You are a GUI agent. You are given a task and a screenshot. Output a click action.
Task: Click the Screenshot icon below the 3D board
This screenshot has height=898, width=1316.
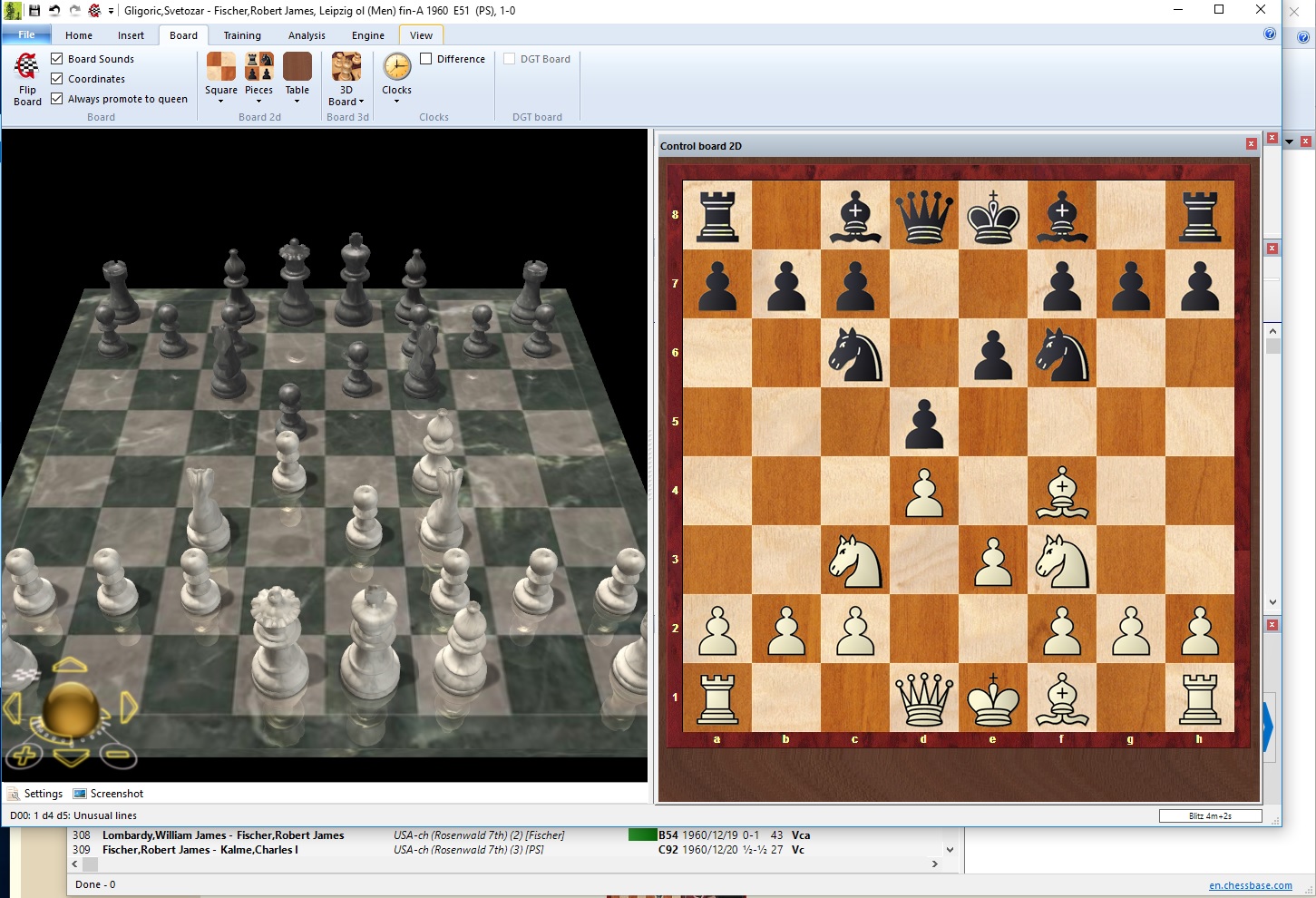click(108, 793)
